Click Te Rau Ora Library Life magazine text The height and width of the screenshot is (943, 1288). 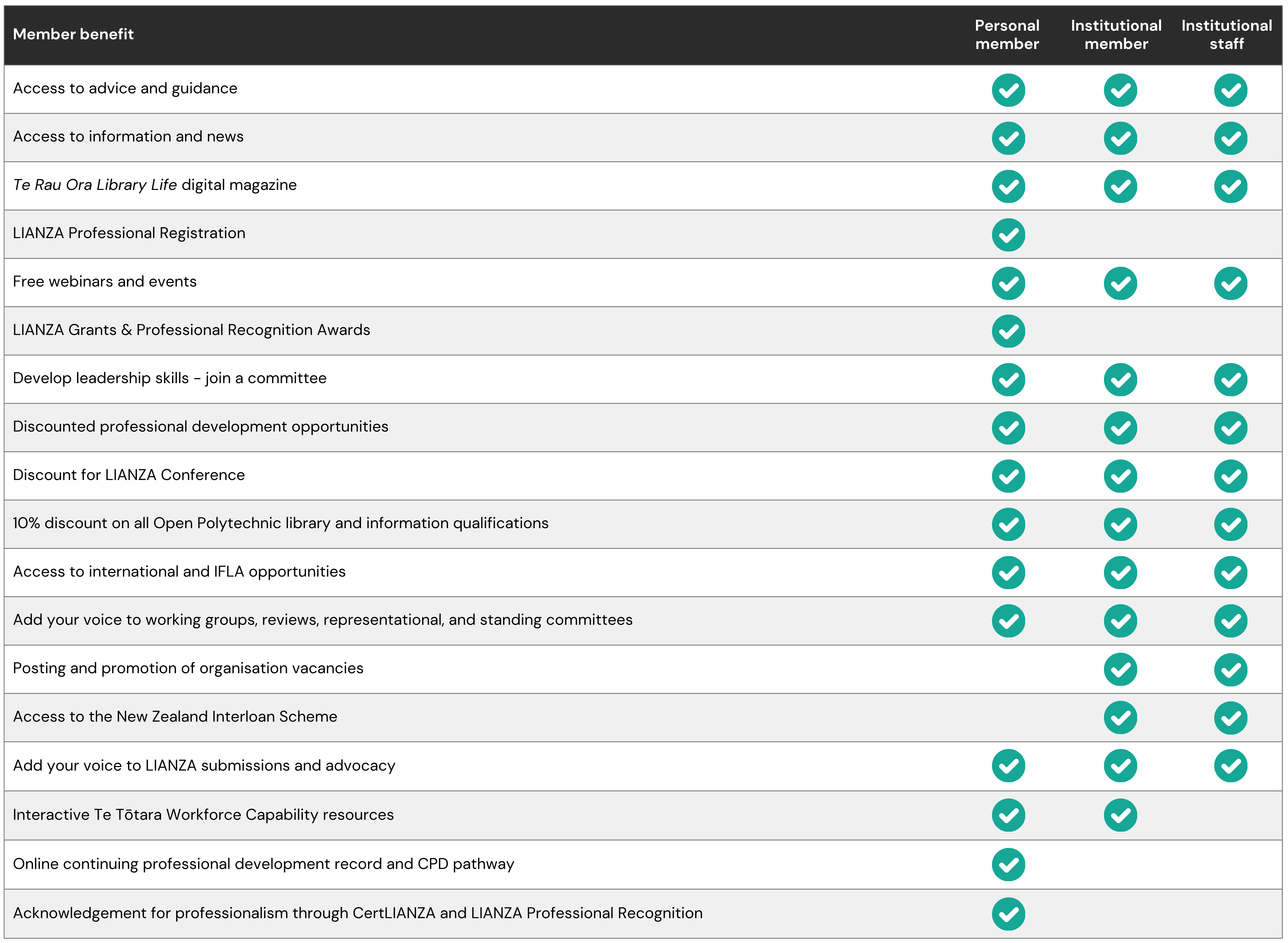(155, 185)
